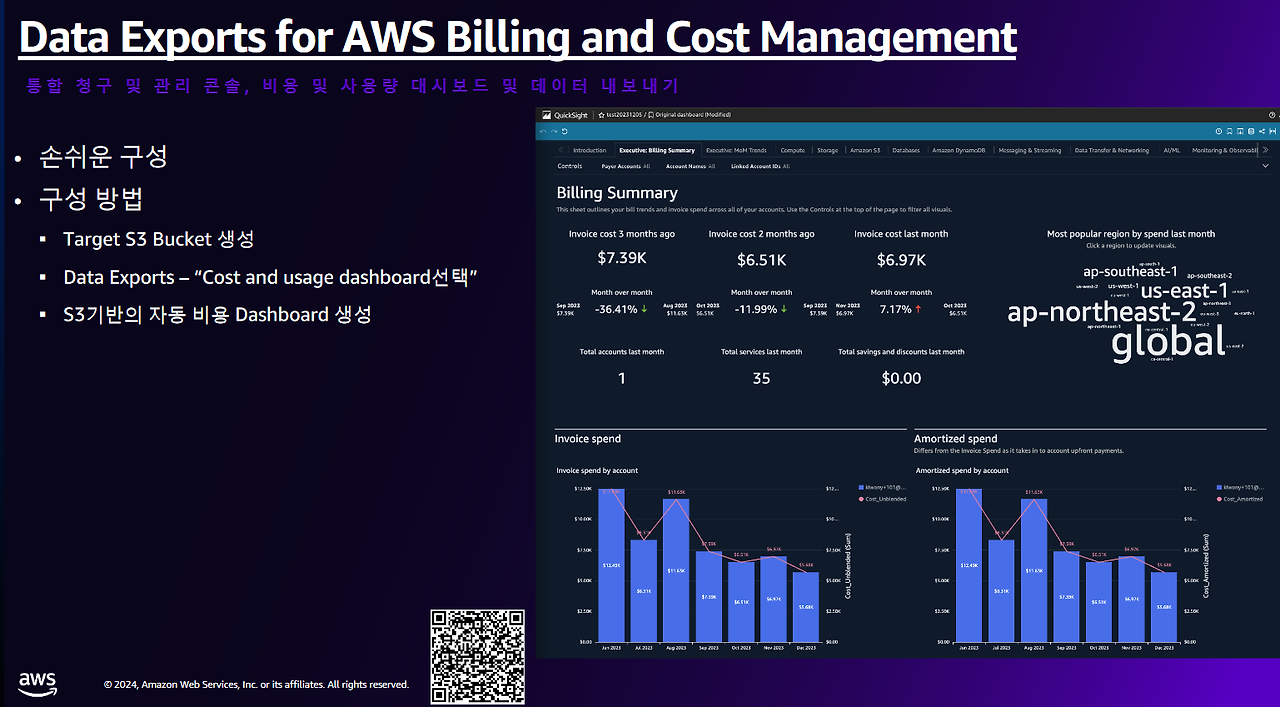The image size is (1280, 707).
Task: Switch to the Introduction sheet tab
Action: point(589,150)
